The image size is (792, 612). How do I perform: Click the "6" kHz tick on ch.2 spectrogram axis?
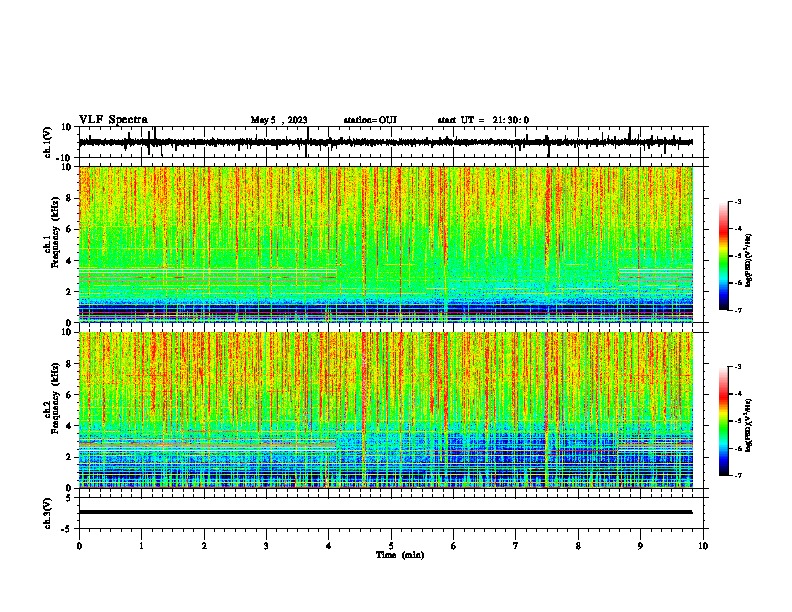coord(70,395)
